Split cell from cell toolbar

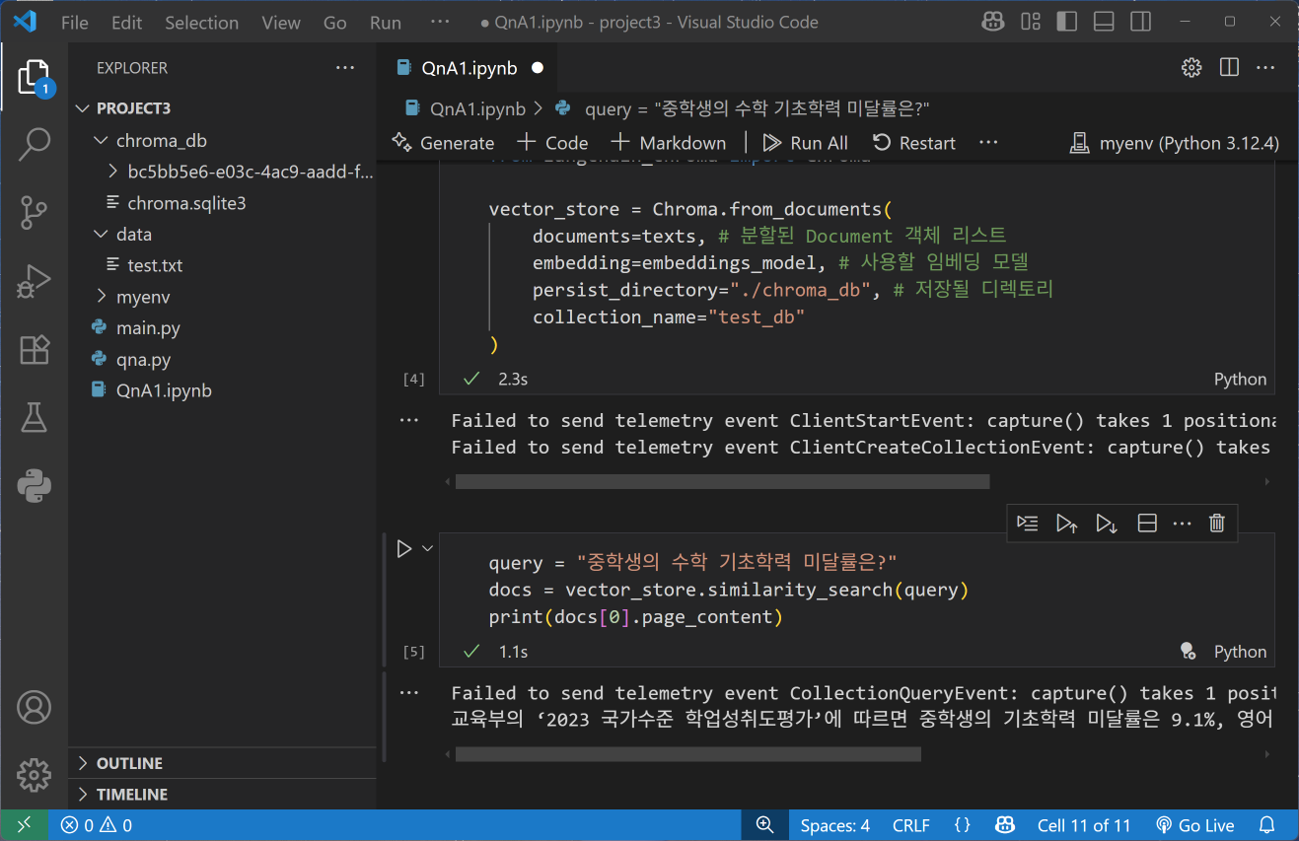pos(1147,523)
